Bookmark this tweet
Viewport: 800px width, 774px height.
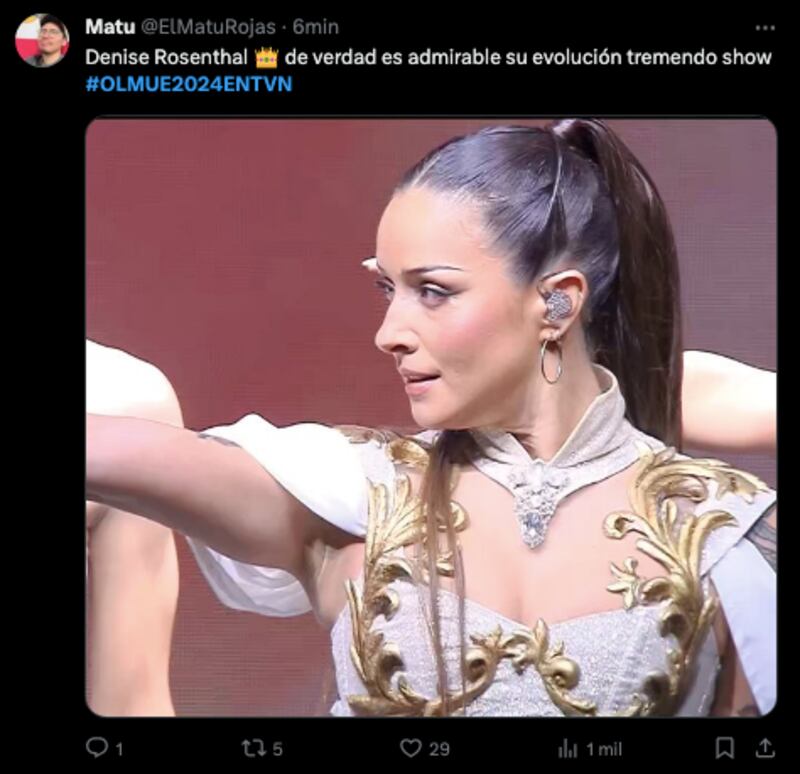pyautogui.click(x=724, y=748)
